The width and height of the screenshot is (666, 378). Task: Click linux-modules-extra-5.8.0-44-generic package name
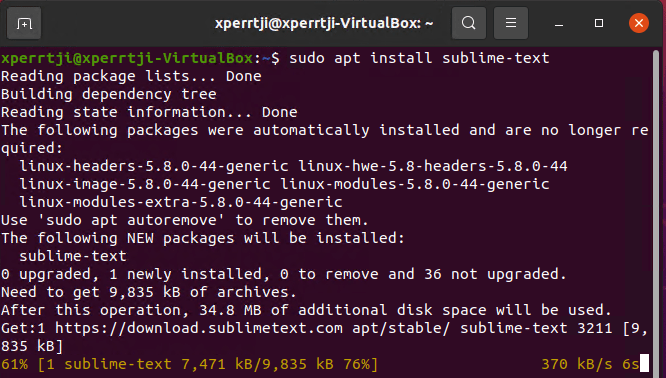click(x=181, y=202)
